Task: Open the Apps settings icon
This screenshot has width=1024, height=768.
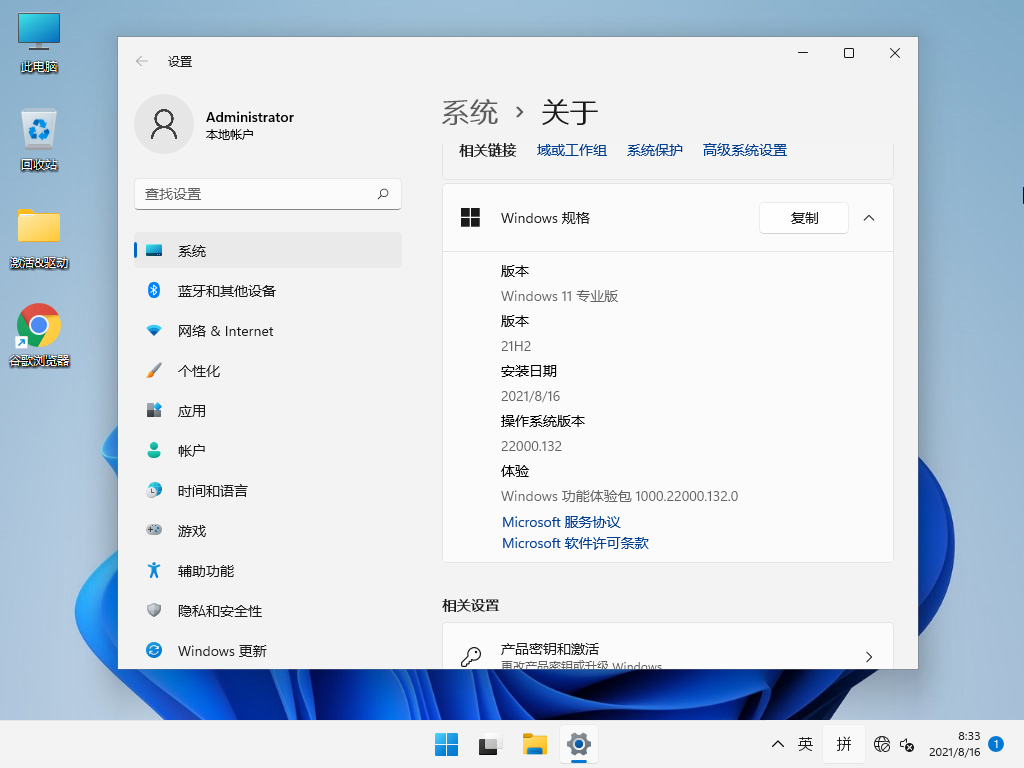Action: 154,411
